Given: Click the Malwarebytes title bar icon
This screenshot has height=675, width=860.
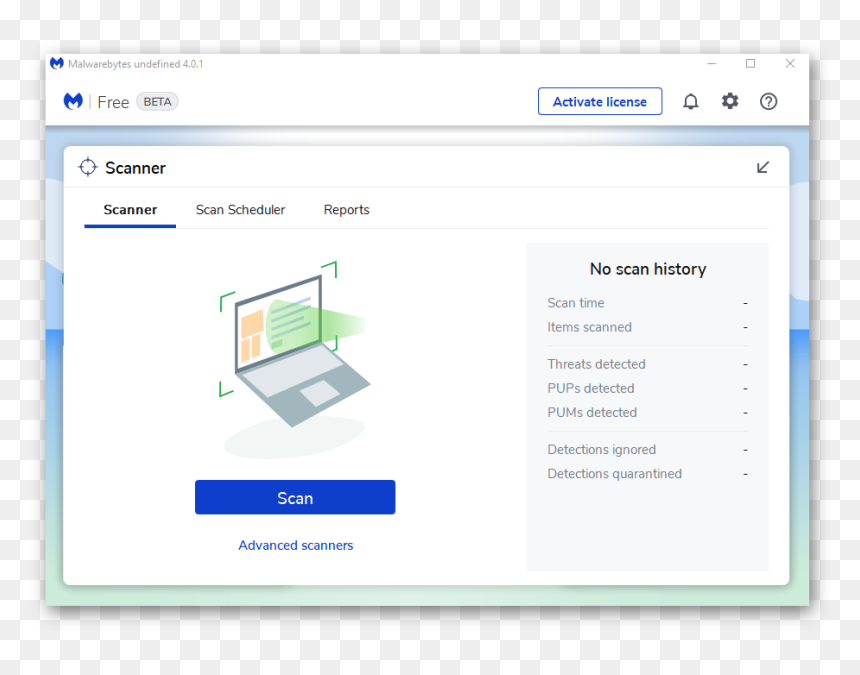Looking at the screenshot, I should point(56,64).
